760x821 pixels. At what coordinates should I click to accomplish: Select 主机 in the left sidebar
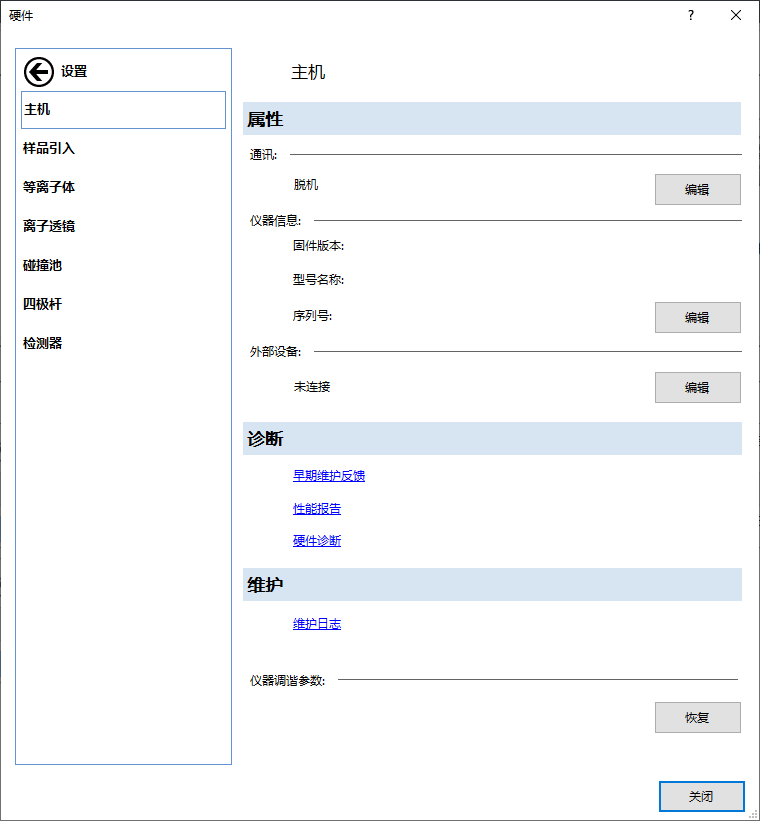point(124,110)
